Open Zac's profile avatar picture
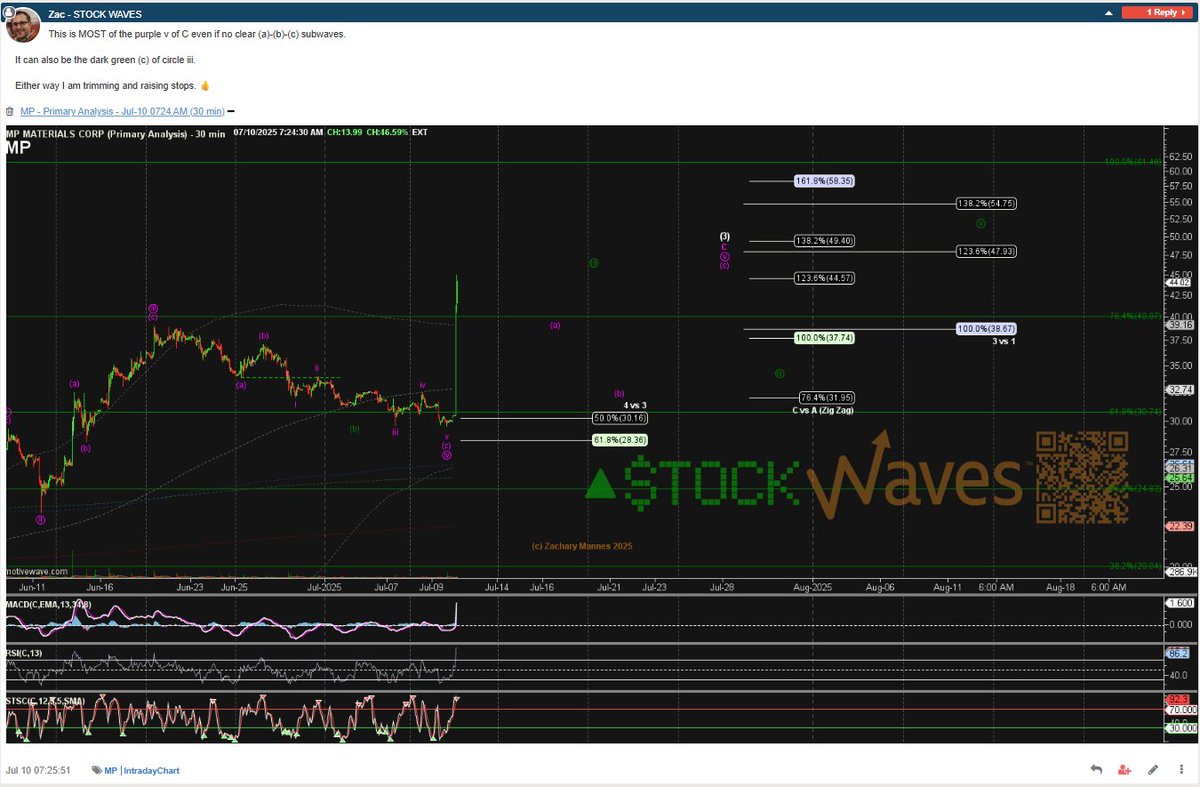The width and height of the screenshot is (1200, 787). [23, 26]
